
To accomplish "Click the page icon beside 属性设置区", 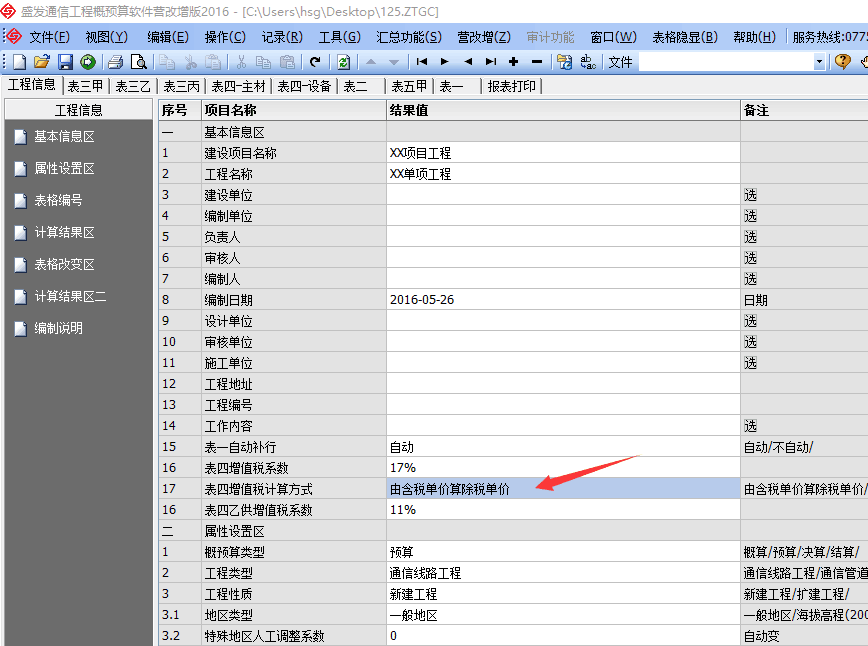I will [x=20, y=169].
